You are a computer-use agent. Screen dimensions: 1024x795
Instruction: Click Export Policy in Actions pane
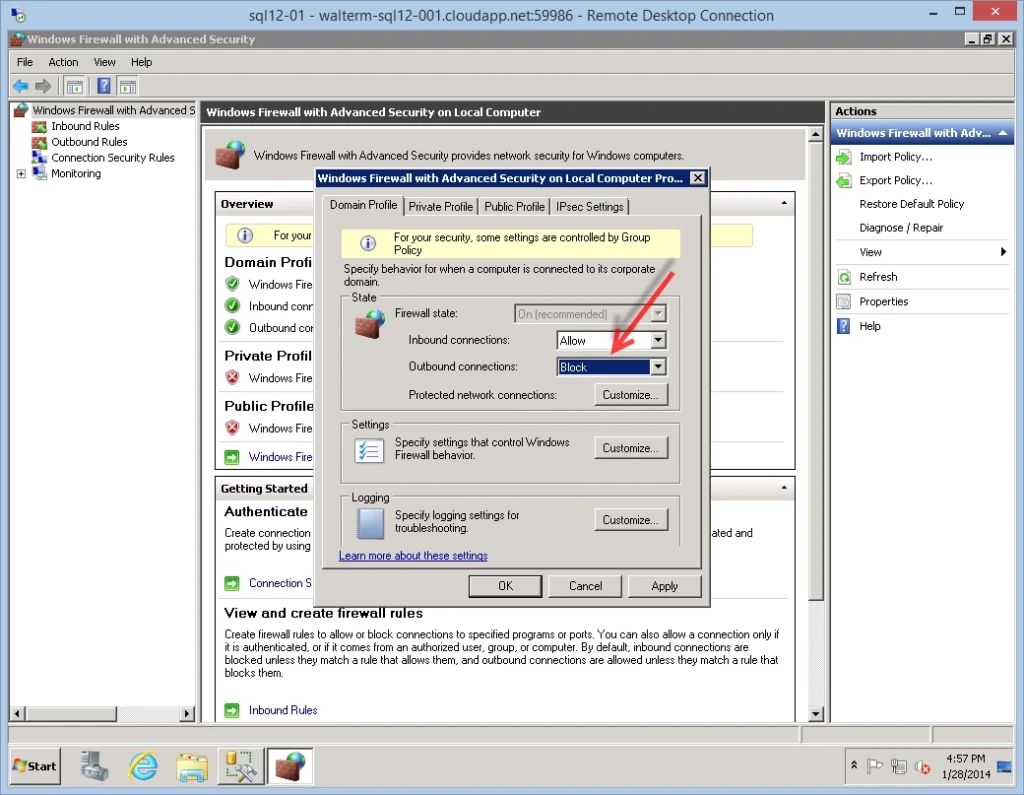(x=895, y=181)
